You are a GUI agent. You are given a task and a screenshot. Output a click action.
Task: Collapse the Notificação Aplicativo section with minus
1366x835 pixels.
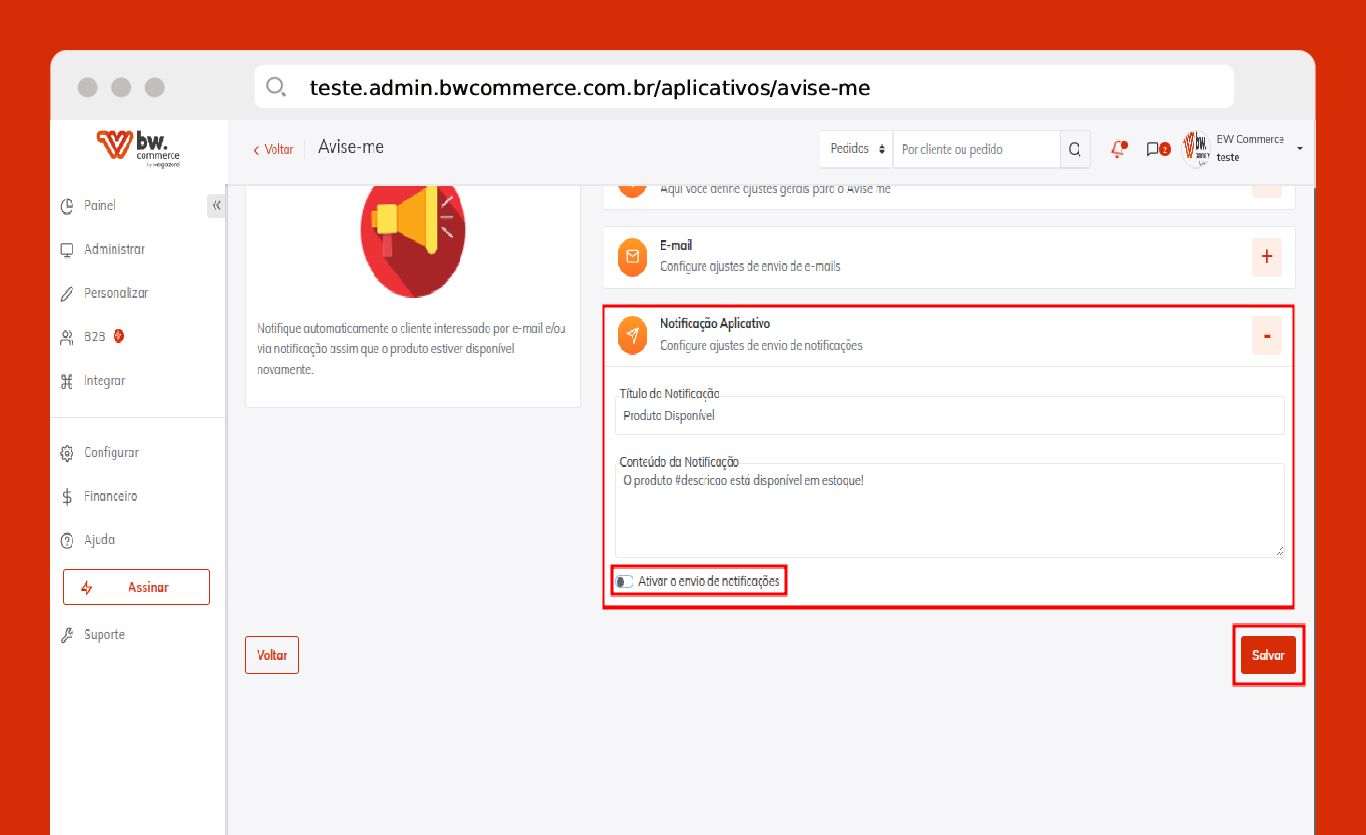click(x=1266, y=336)
